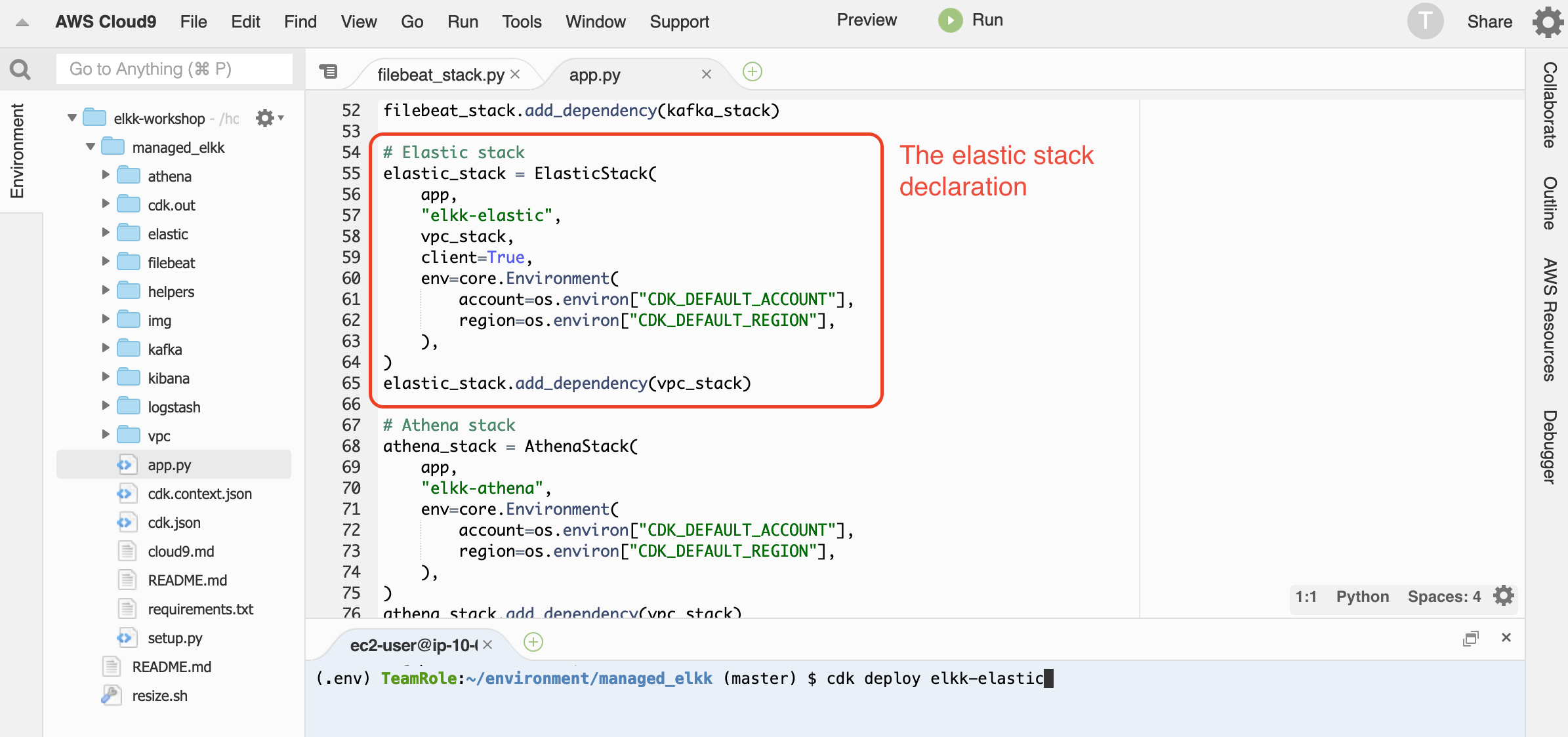
Task: Collapse the elkk-workshop root folder
Action: tap(72, 118)
